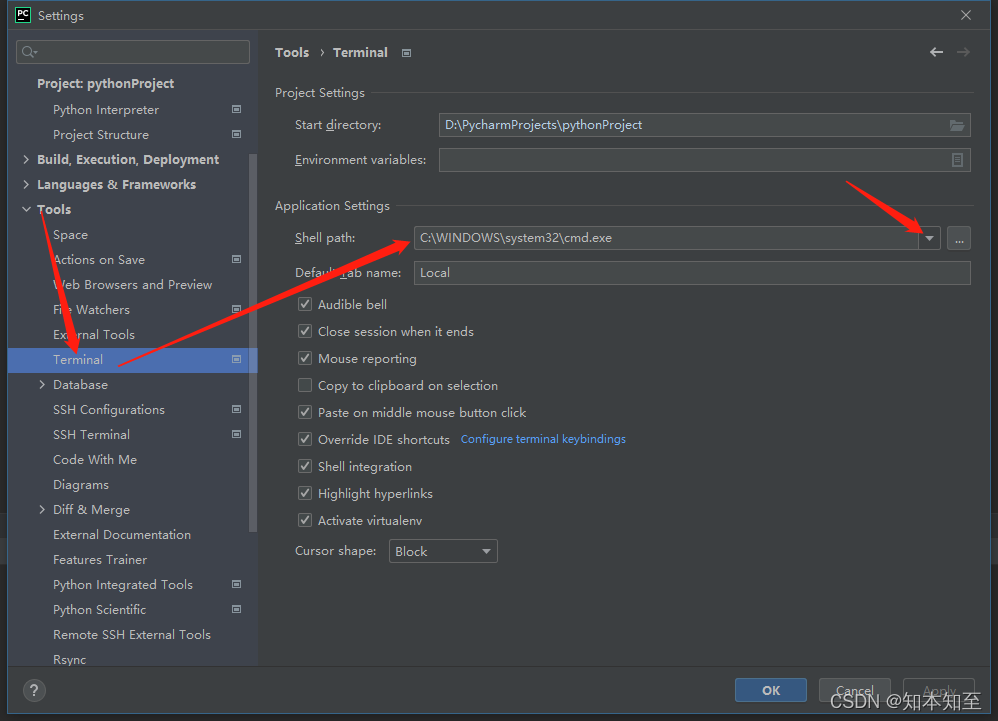Click project icon next to SSH Terminal
998x721 pixels.
coord(237,434)
